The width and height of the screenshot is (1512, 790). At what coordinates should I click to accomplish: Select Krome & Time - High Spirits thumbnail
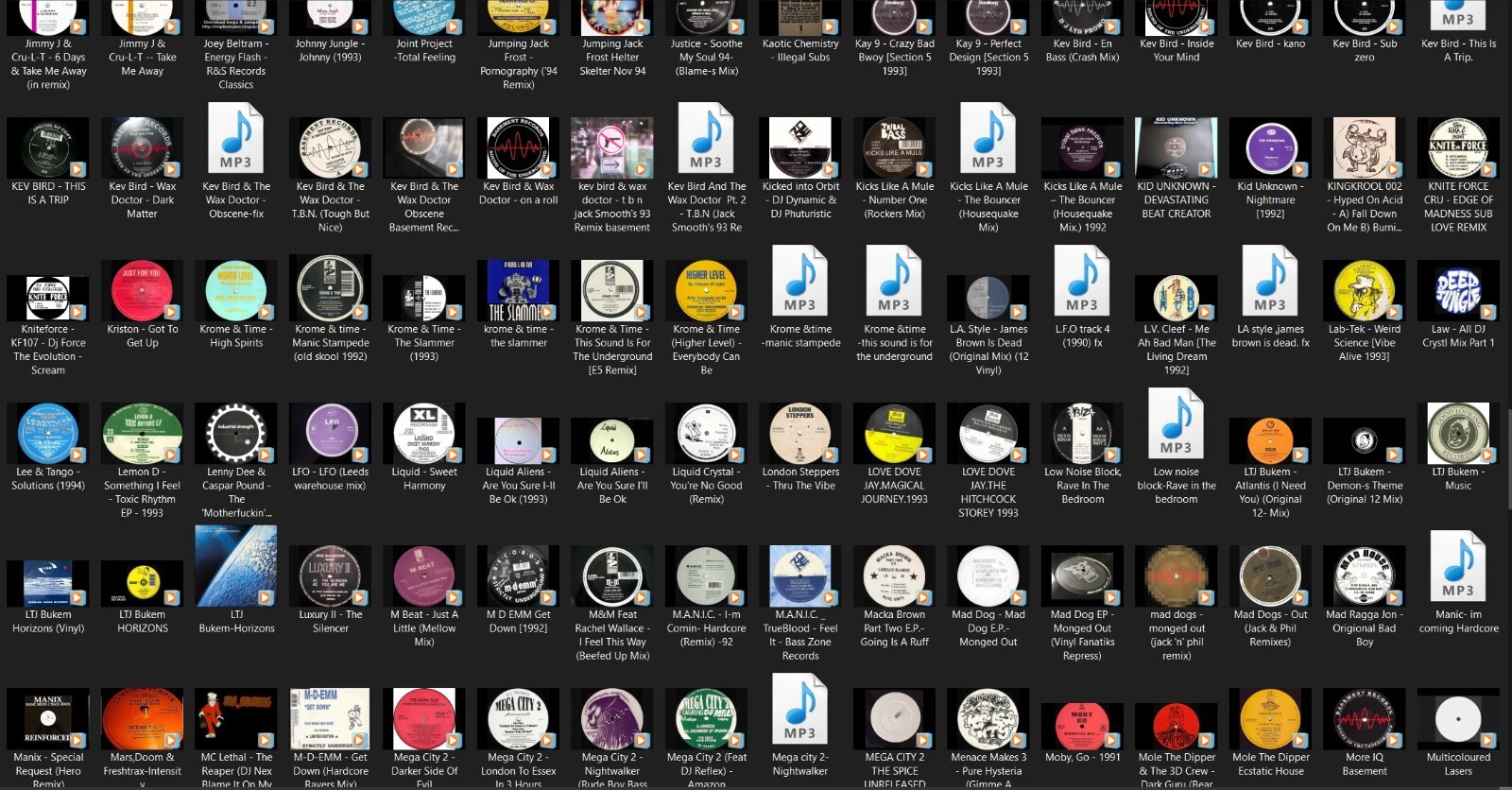236,291
